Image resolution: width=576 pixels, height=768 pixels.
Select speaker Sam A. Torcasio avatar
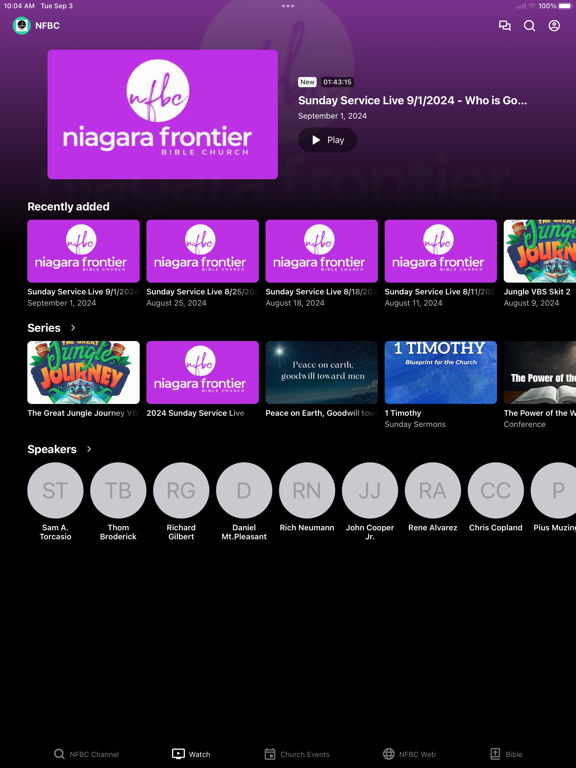[55, 490]
